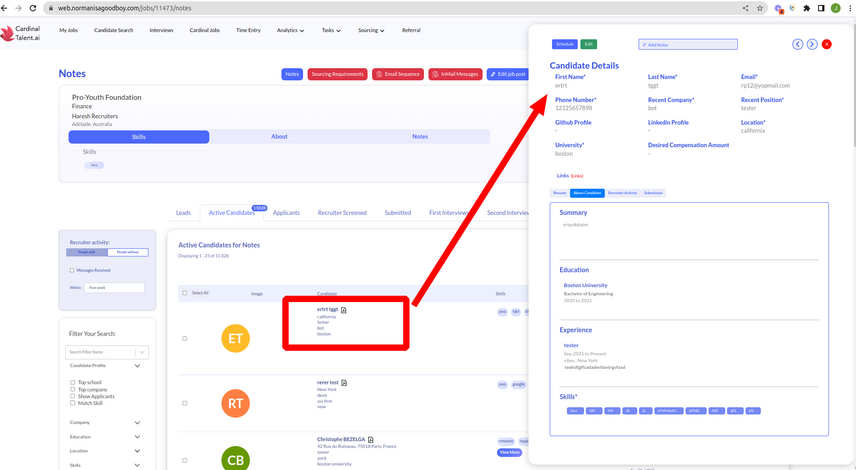Check the Select All checkbox
The width and height of the screenshot is (856, 470).
pyautogui.click(x=185, y=293)
